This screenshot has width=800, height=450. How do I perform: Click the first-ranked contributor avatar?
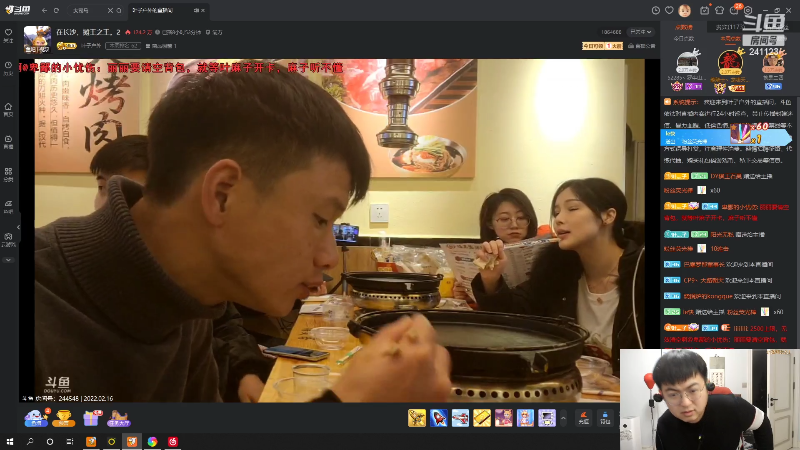pyautogui.click(x=730, y=61)
